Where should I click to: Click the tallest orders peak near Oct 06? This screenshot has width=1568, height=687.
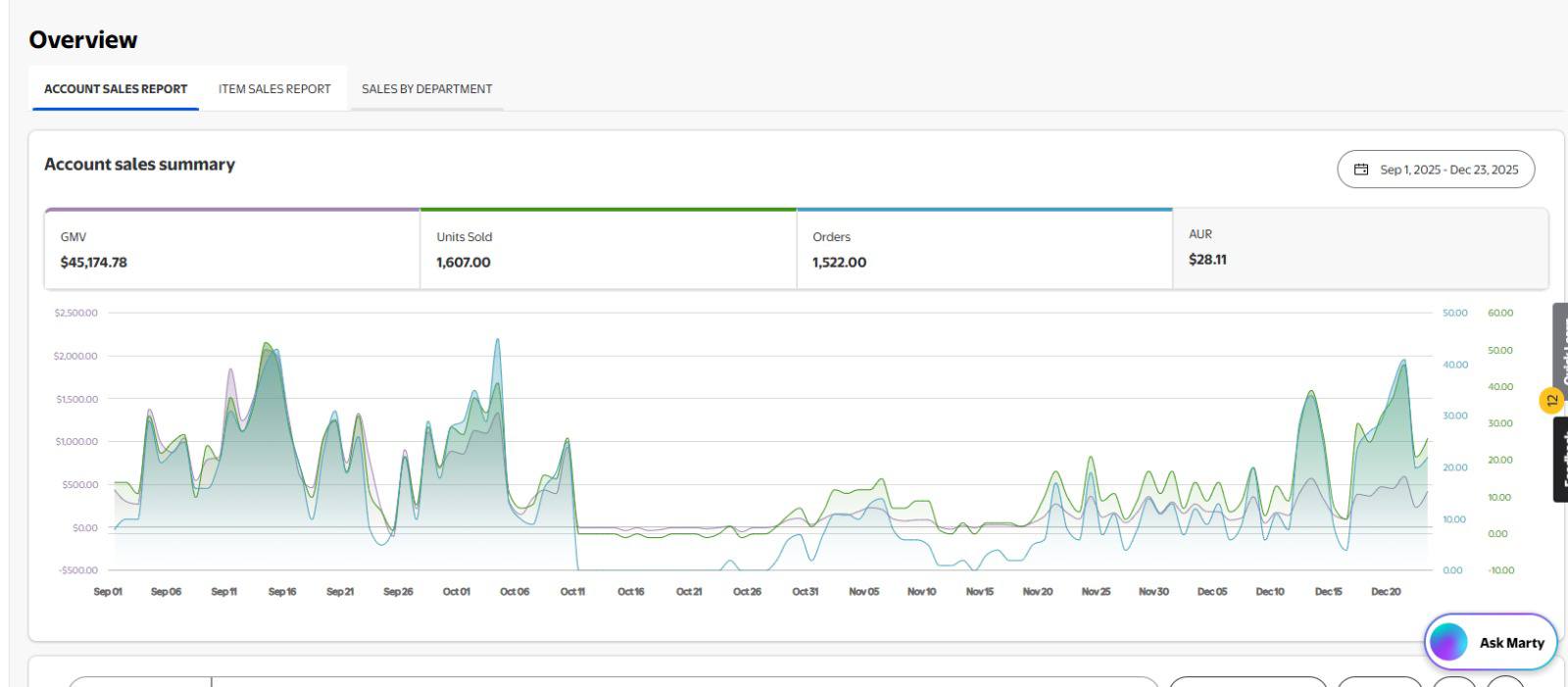click(x=498, y=341)
